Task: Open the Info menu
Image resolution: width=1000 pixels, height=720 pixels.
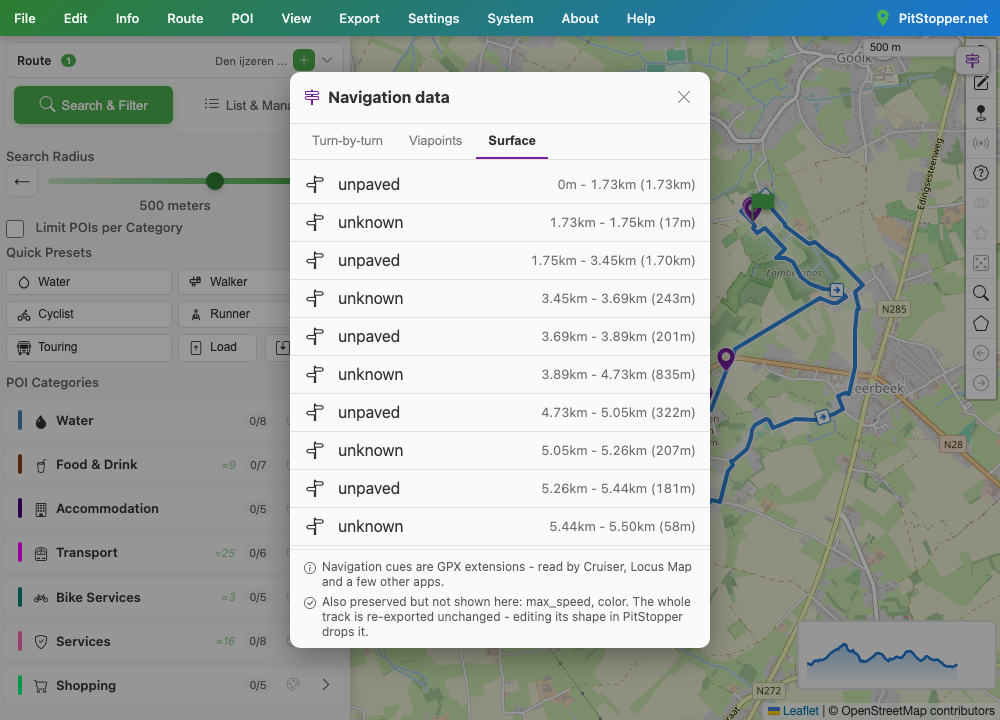Action: 127,18
